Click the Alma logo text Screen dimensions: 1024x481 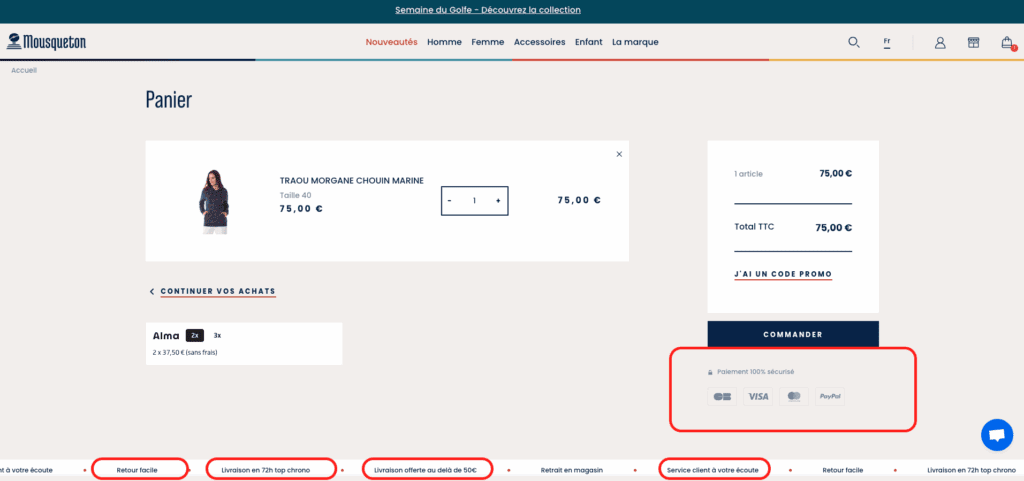[x=166, y=335]
